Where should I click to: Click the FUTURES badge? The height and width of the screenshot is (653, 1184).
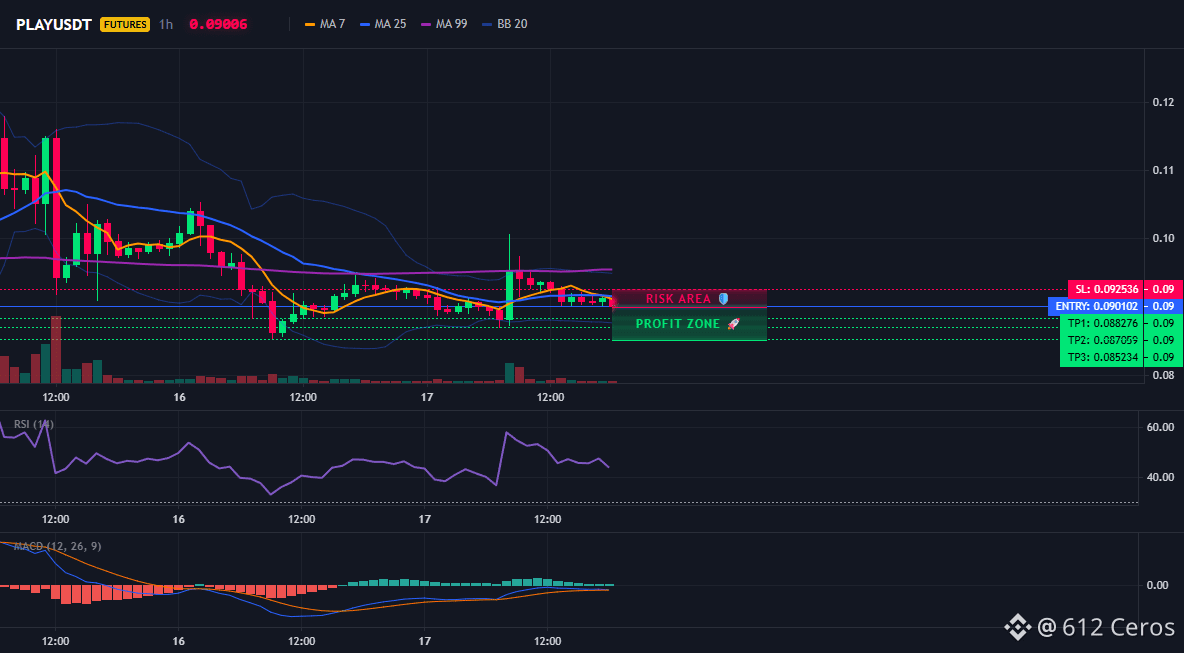125,24
